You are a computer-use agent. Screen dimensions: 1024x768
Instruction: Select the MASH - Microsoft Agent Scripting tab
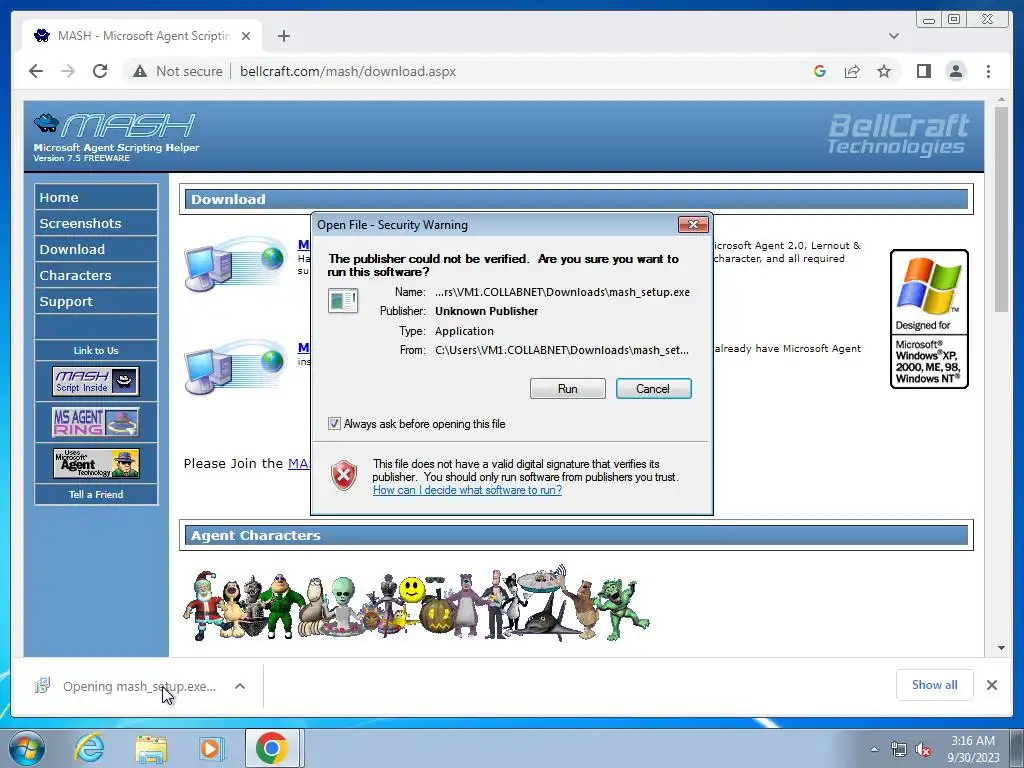pyautogui.click(x=142, y=35)
